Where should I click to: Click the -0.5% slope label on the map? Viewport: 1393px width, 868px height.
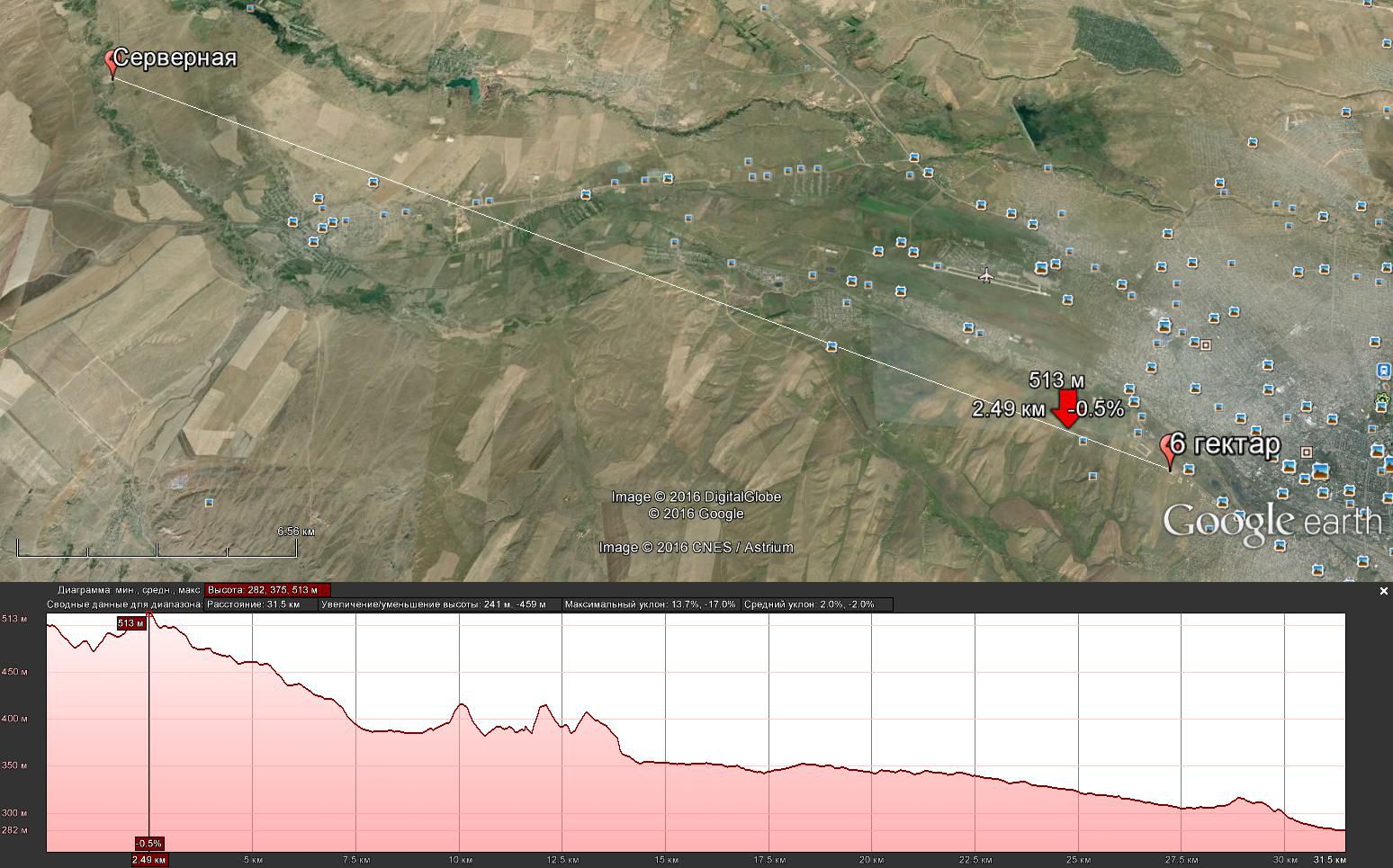coord(1097,408)
